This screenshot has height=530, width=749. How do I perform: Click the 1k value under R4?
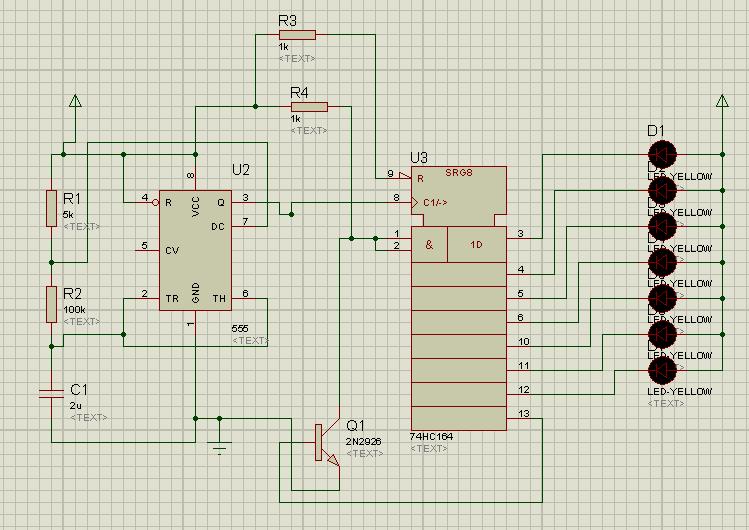296,118
